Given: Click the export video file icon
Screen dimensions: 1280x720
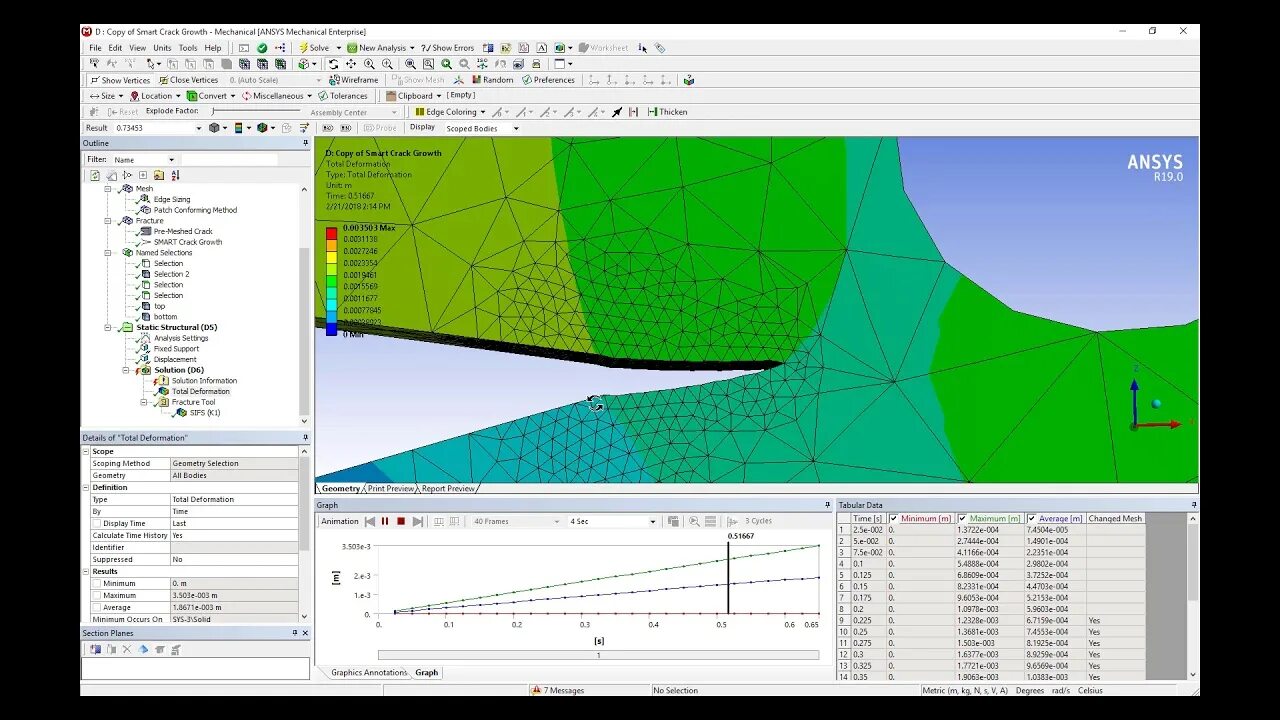Looking at the screenshot, I should coord(674,521).
